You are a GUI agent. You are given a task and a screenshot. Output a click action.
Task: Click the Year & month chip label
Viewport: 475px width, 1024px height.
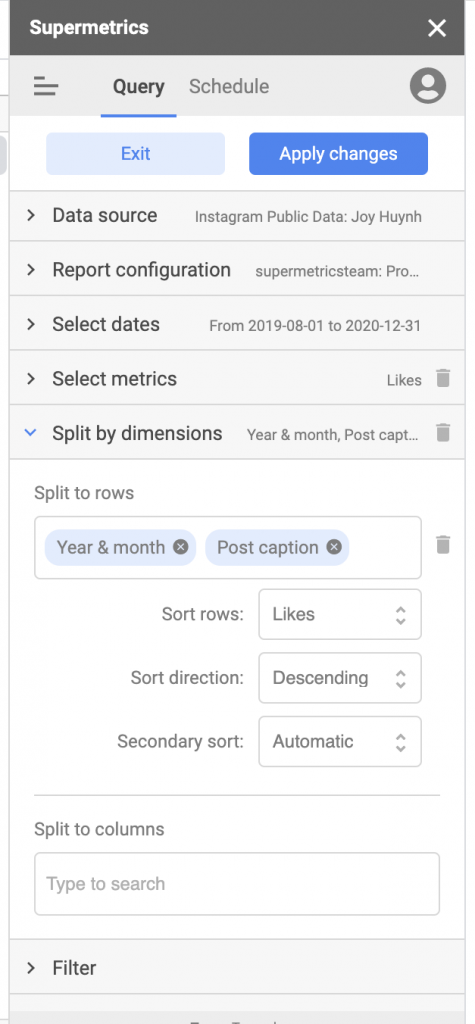[110, 547]
